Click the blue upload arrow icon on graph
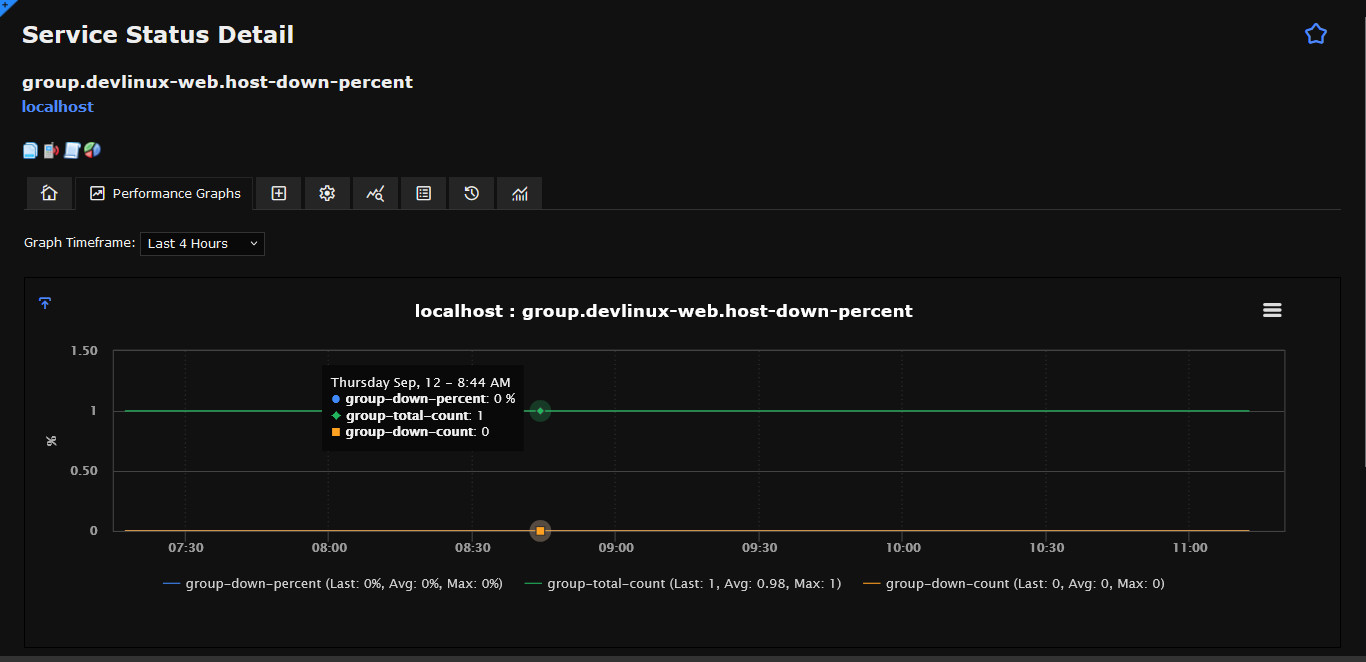This screenshot has width=1366, height=662. coord(45,303)
